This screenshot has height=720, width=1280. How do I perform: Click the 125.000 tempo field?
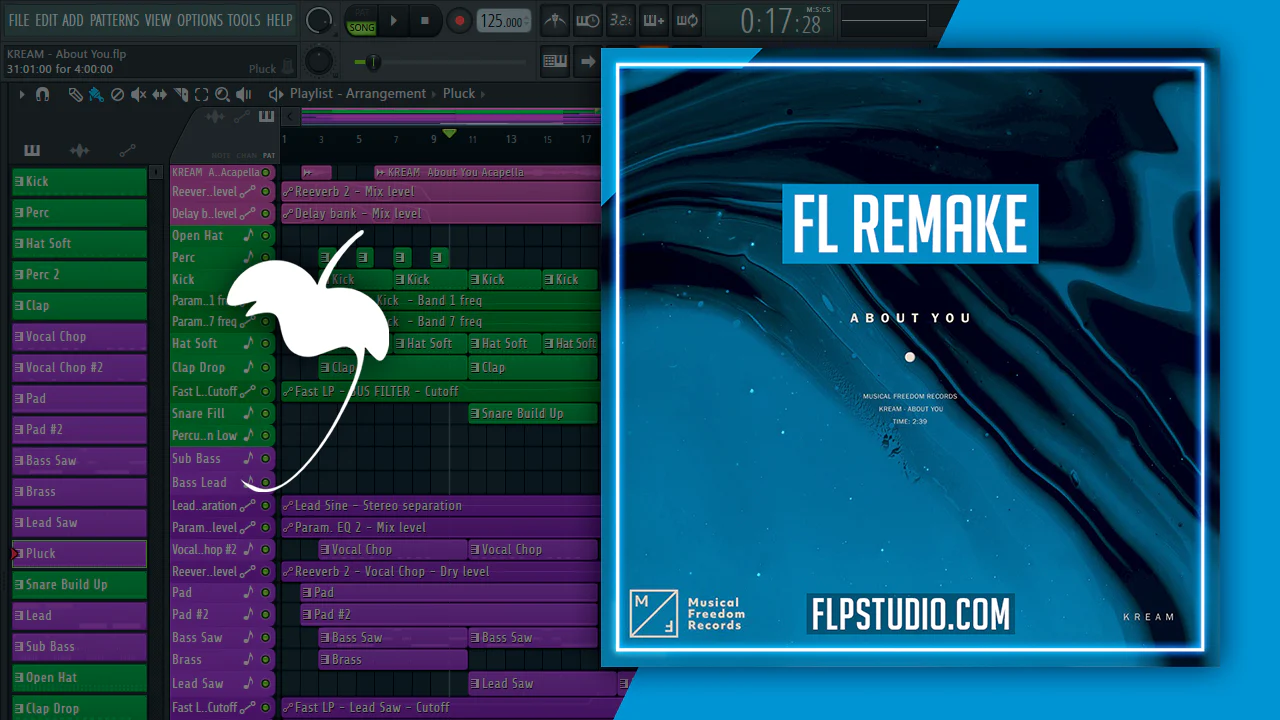[x=504, y=21]
